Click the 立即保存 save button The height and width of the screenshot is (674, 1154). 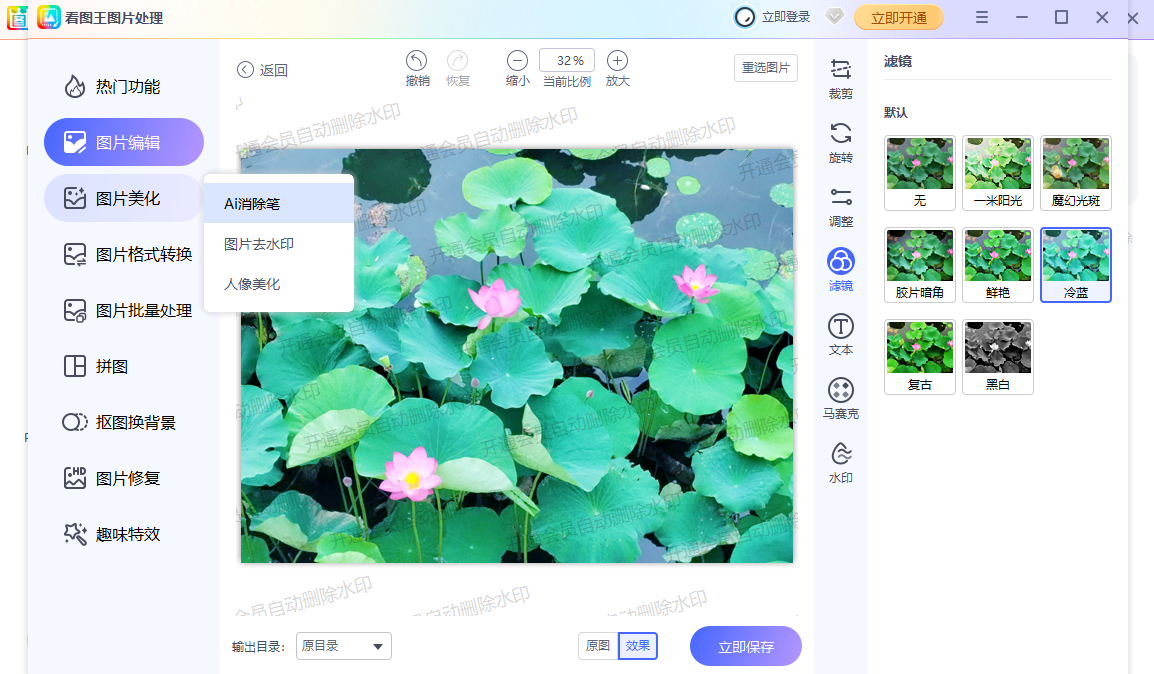(x=745, y=646)
